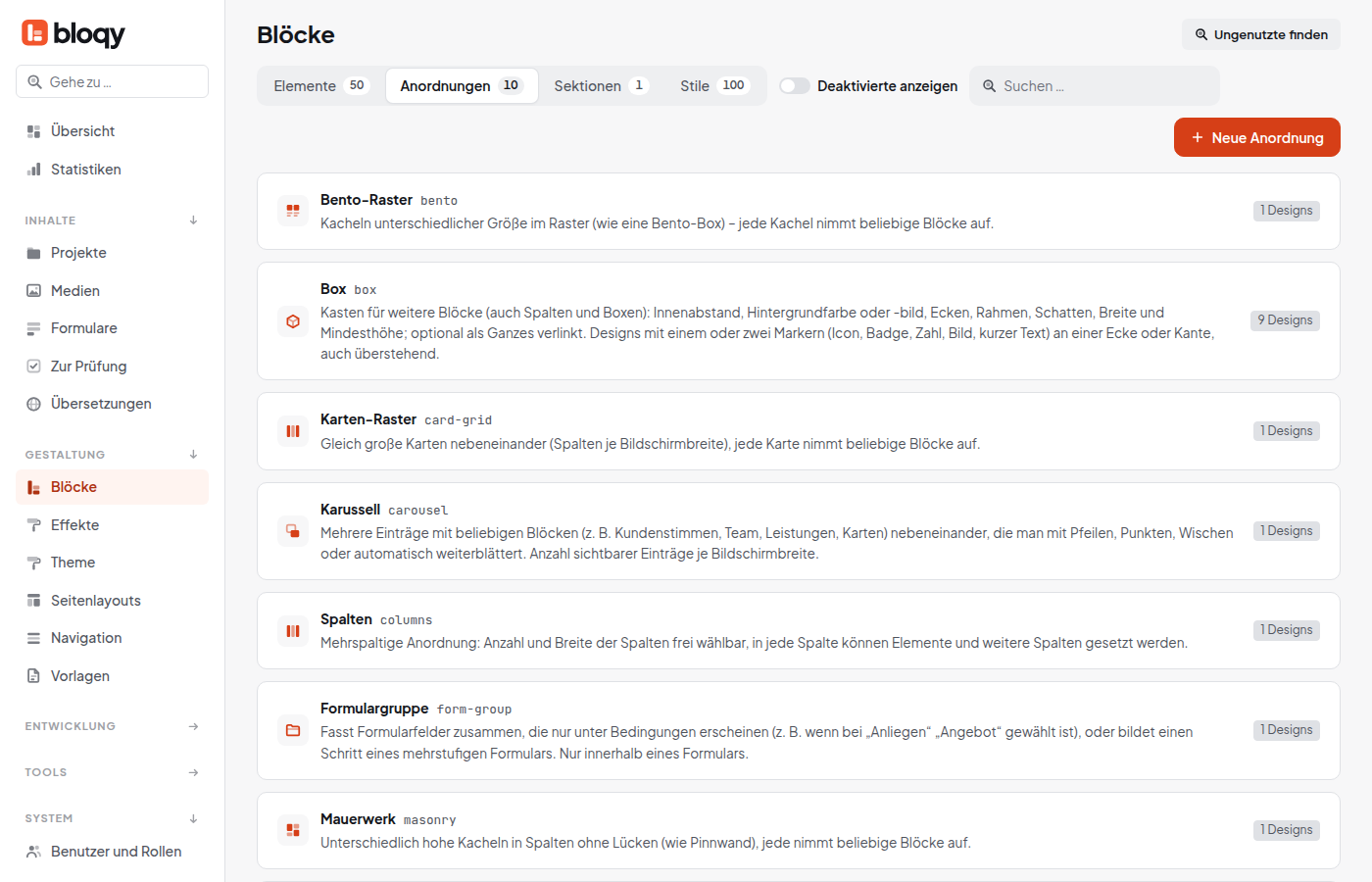Click the Blöcke page heading
The image size is (1372, 882).
tap(296, 35)
